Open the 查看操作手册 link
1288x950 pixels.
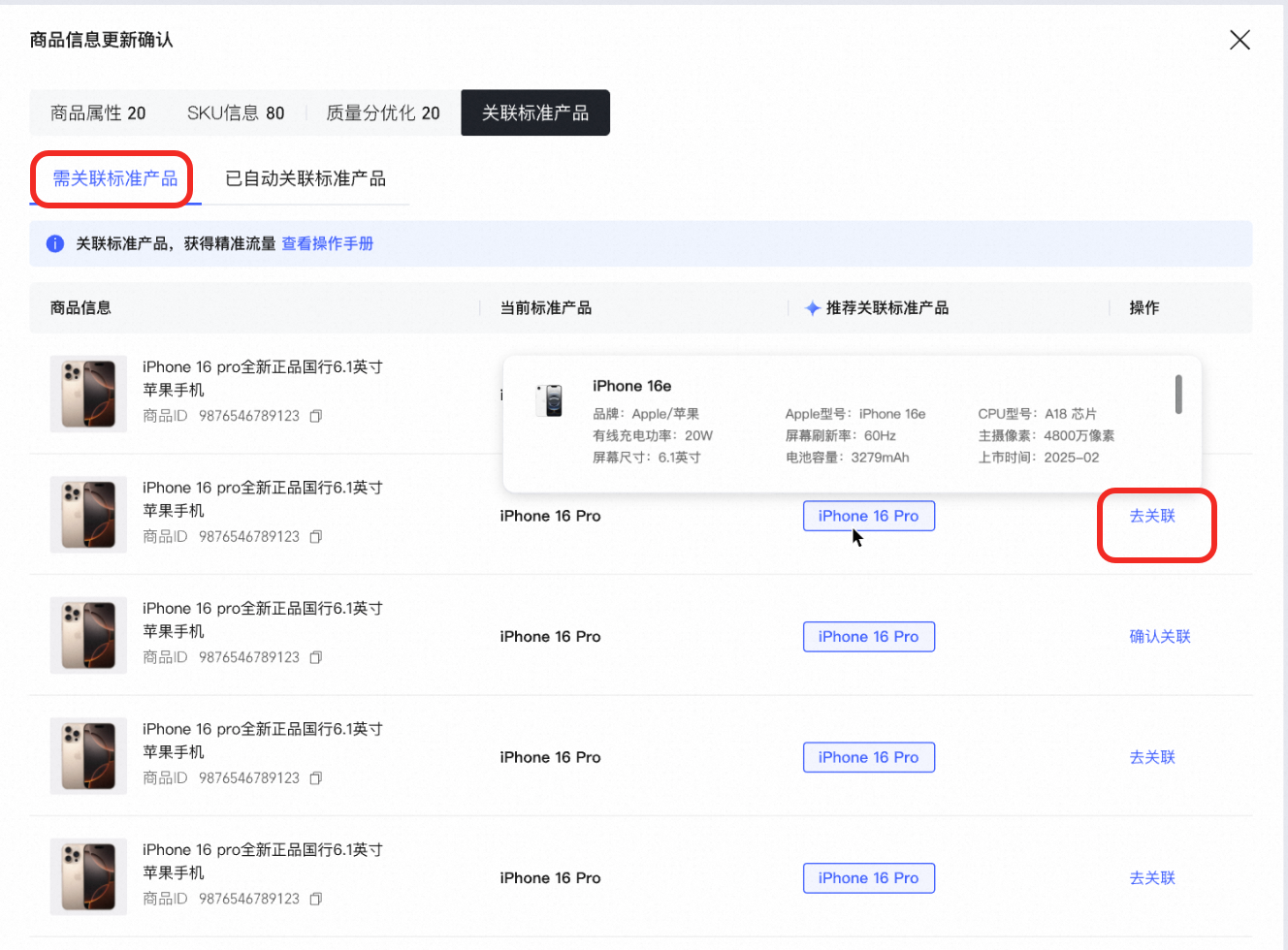(x=328, y=243)
